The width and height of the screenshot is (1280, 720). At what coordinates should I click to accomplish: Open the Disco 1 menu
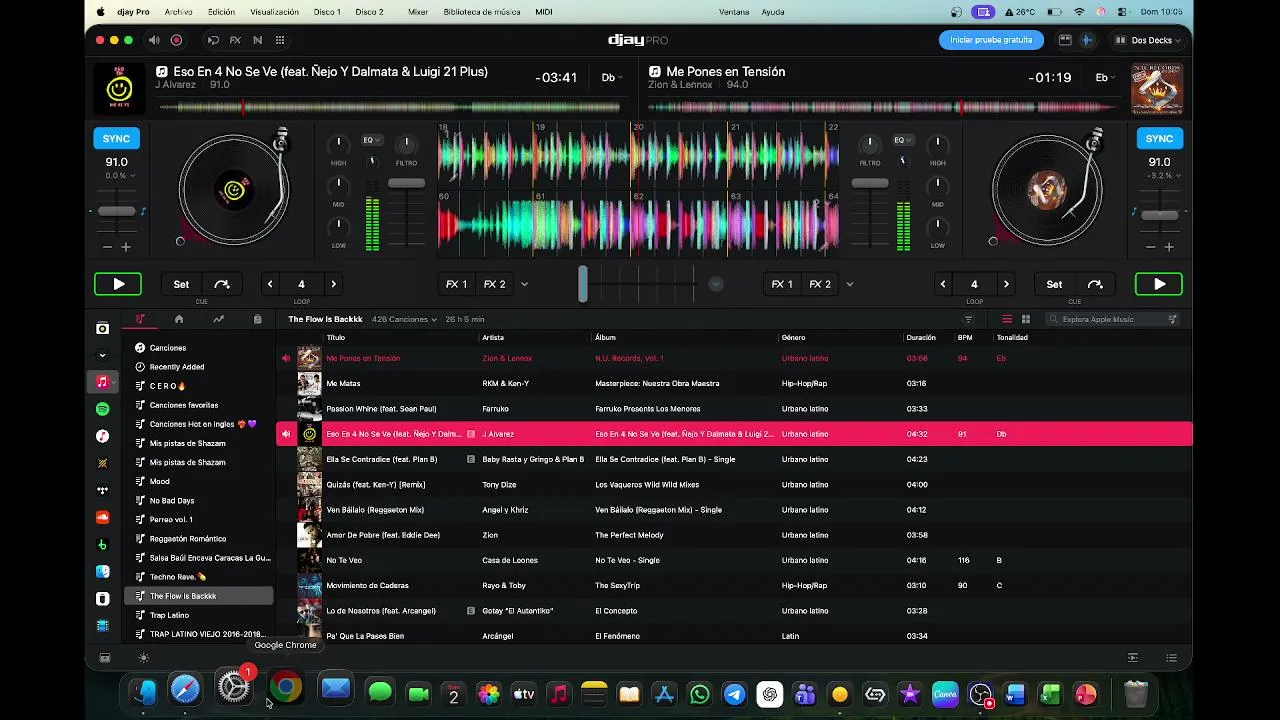tap(327, 12)
